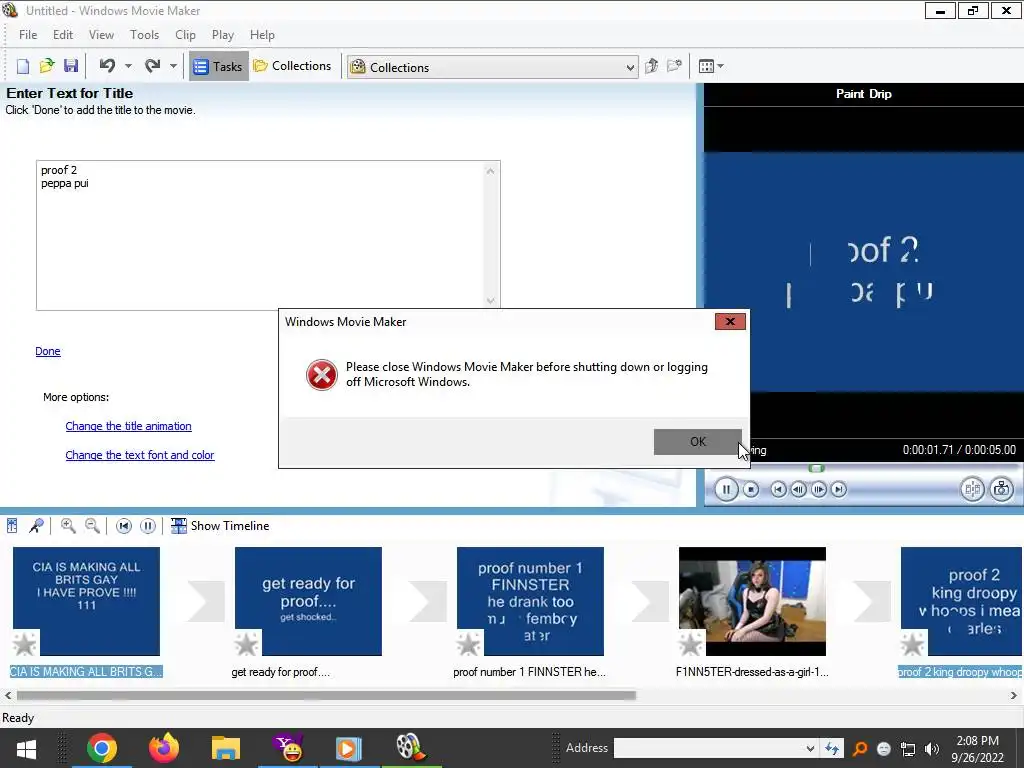Click the New Collection Folder icon
Screen dimensions: 1024x768
click(x=674, y=66)
